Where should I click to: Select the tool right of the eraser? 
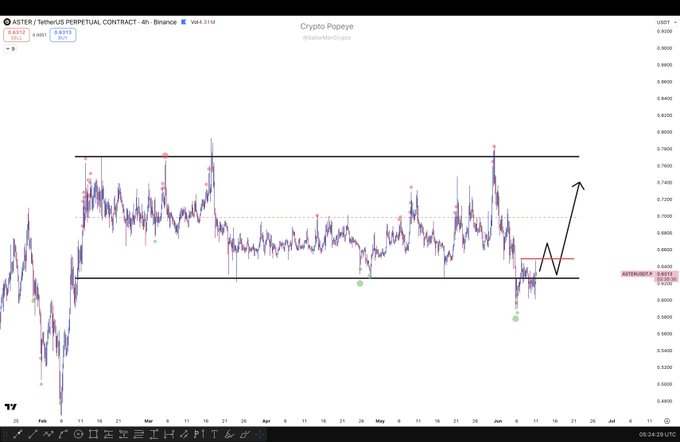pos(245,434)
